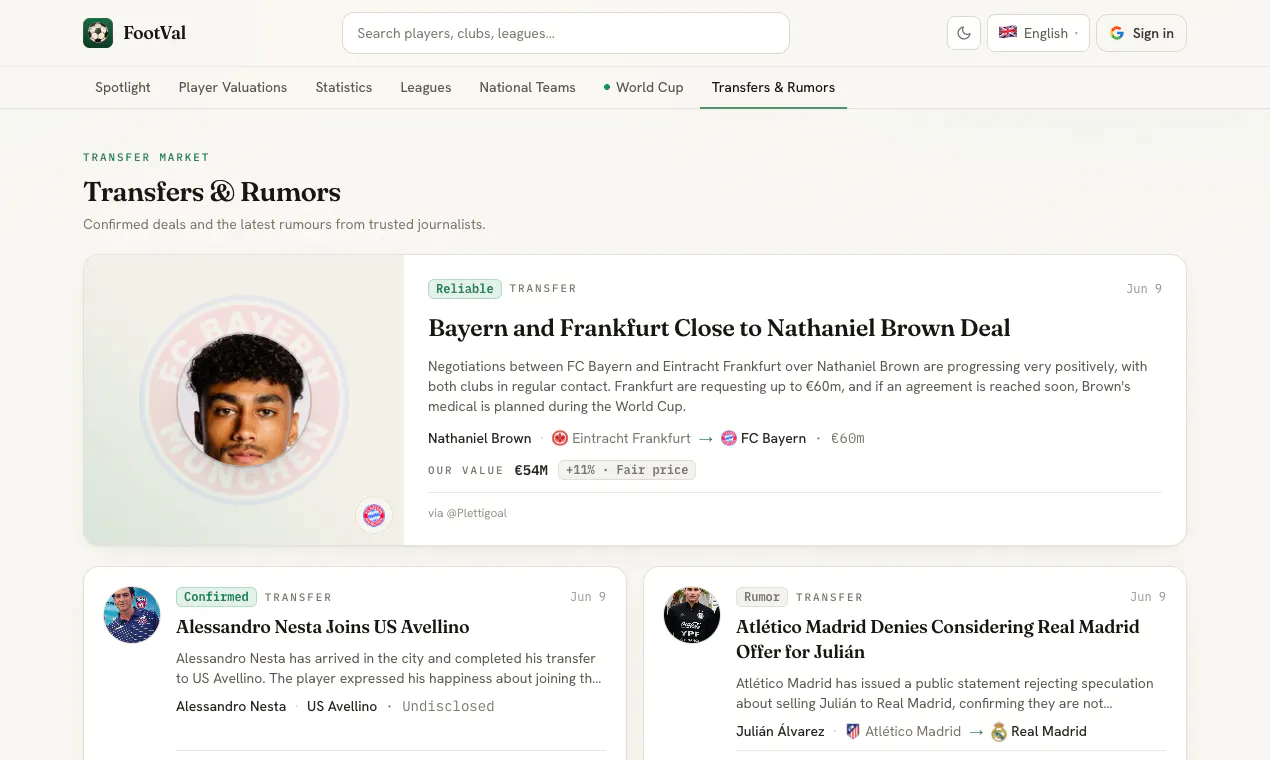Click the UK flag icon in the language selector
This screenshot has width=1270, height=760.
1008,32
